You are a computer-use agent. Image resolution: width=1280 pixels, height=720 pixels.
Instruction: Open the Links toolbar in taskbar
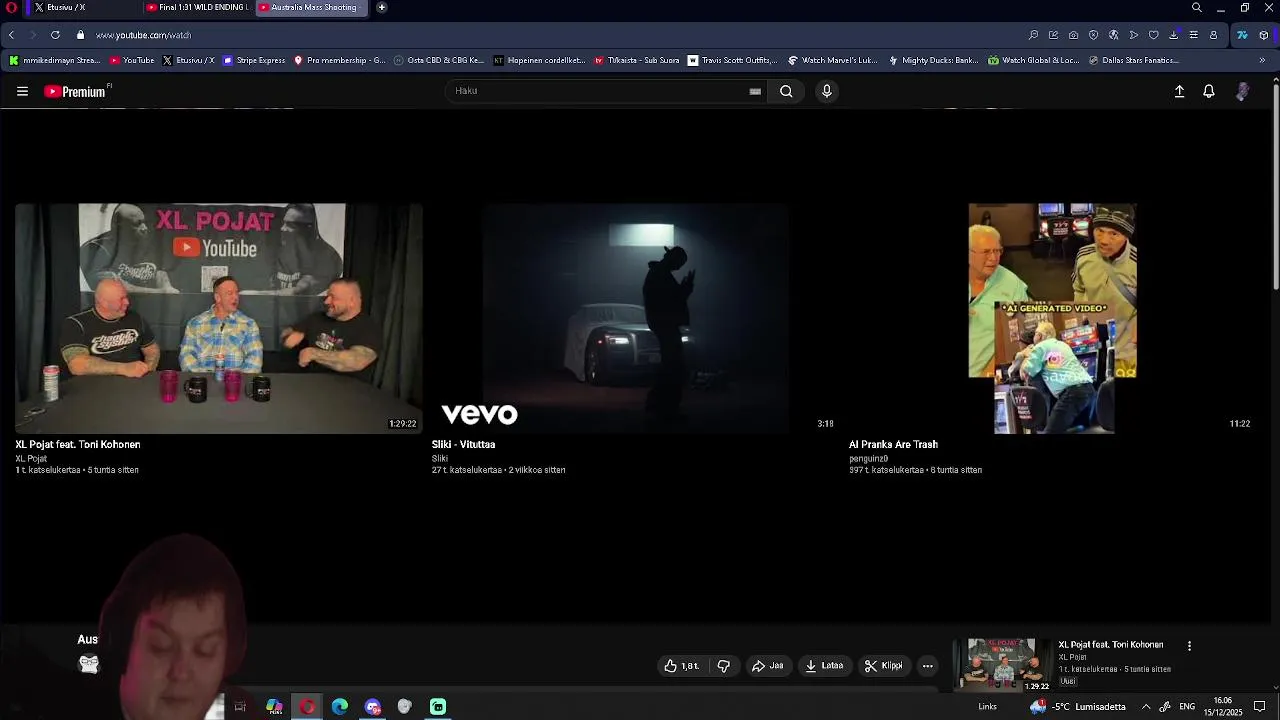coord(987,707)
